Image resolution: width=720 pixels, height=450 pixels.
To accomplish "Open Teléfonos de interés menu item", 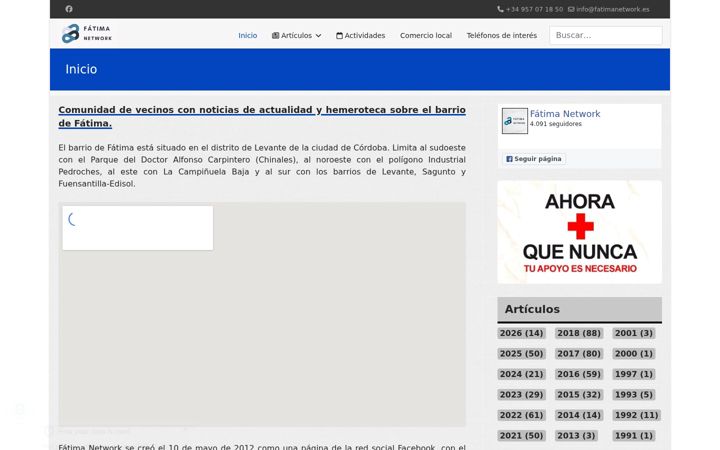I will coord(501,35).
